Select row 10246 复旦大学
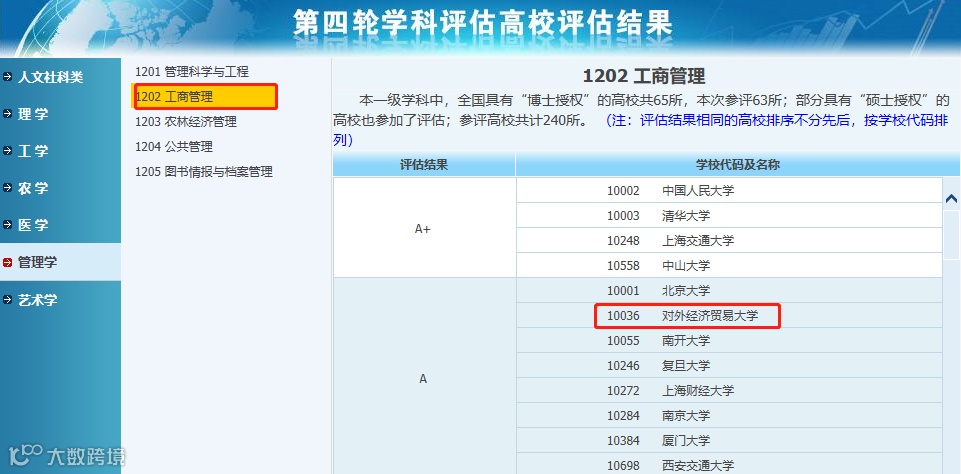This screenshot has height=474, width=961. pos(729,365)
